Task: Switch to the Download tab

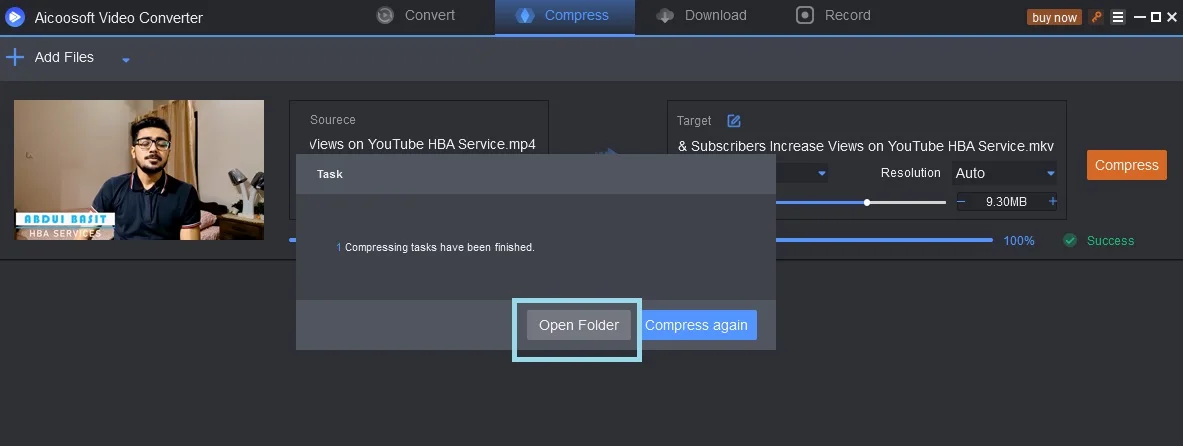Action: click(x=701, y=15)
